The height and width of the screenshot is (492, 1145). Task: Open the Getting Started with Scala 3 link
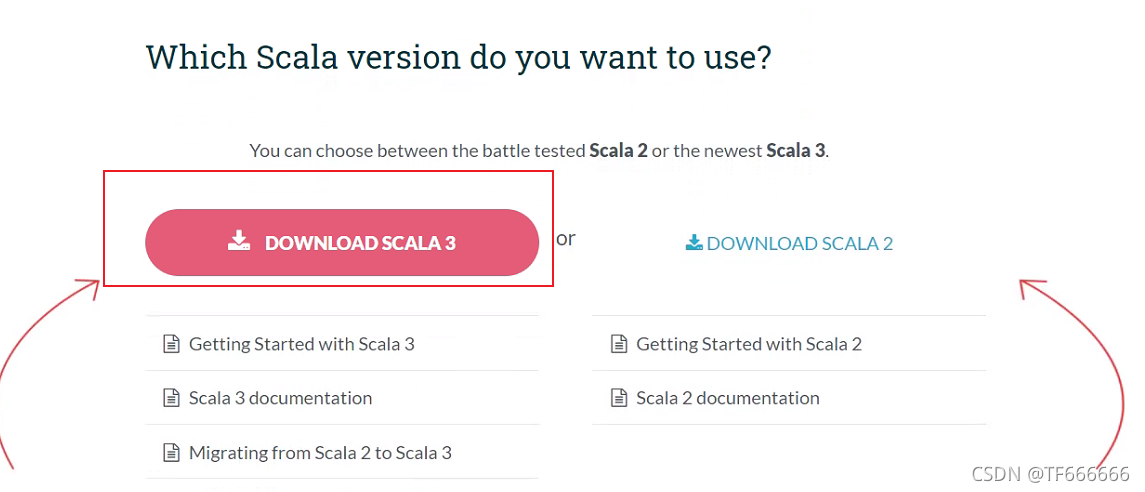(301, 344)
